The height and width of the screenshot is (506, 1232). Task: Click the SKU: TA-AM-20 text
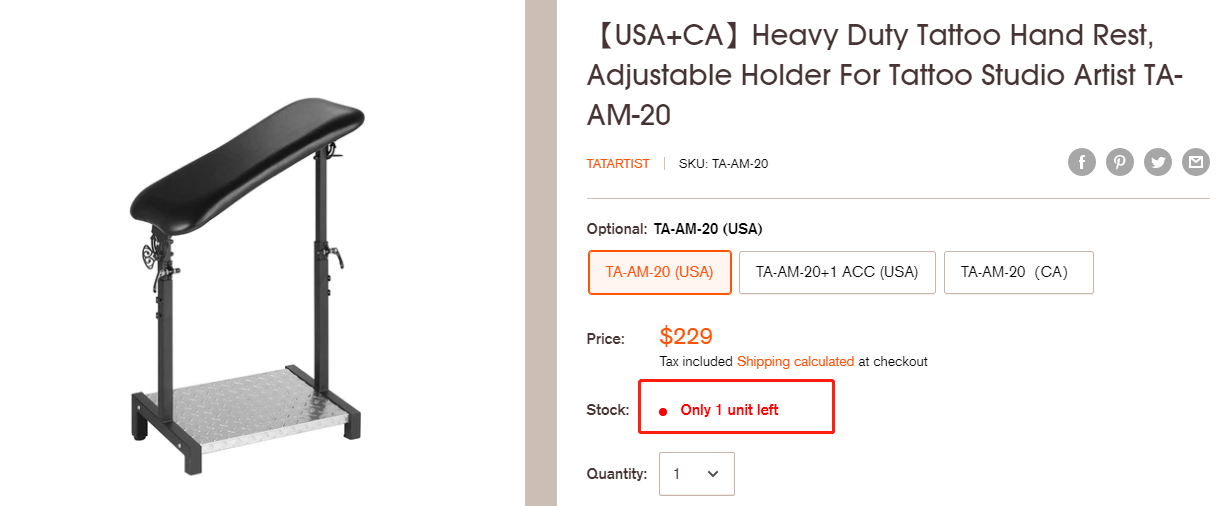pyautogui.click(x=723, y=164)
